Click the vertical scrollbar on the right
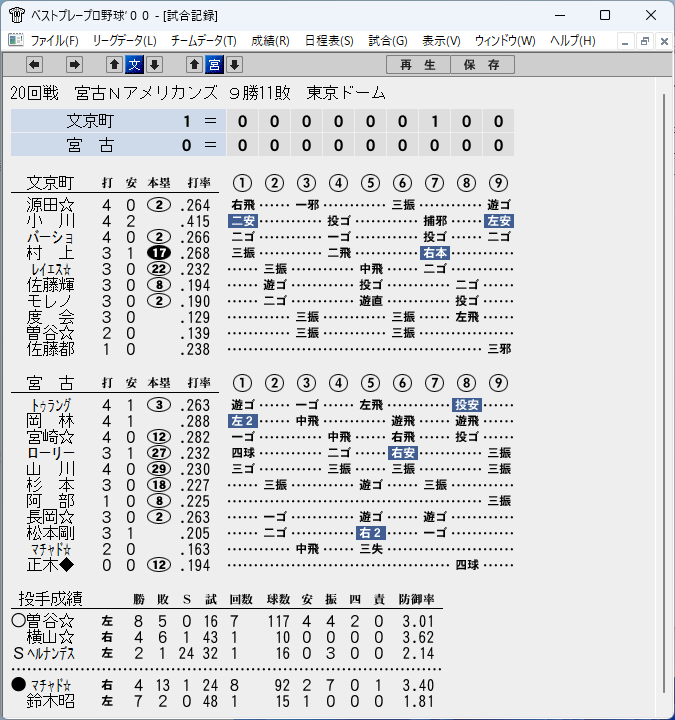The image size is (675, 720). click(664, 394)
